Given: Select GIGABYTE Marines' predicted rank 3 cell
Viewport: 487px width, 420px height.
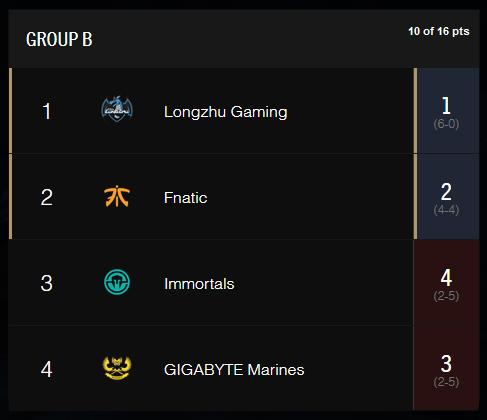Looking at the screenshot, I should coord(446,368).
